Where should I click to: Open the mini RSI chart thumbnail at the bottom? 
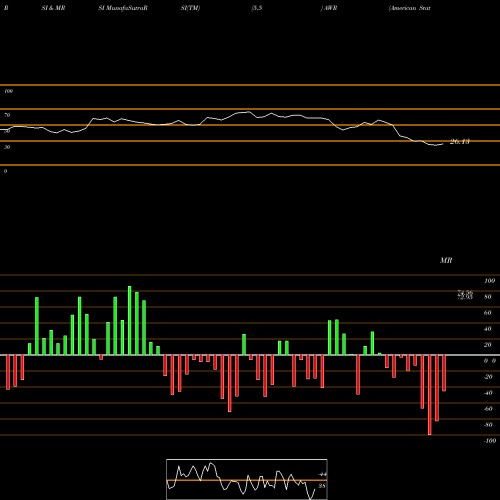tap(247, 479)
